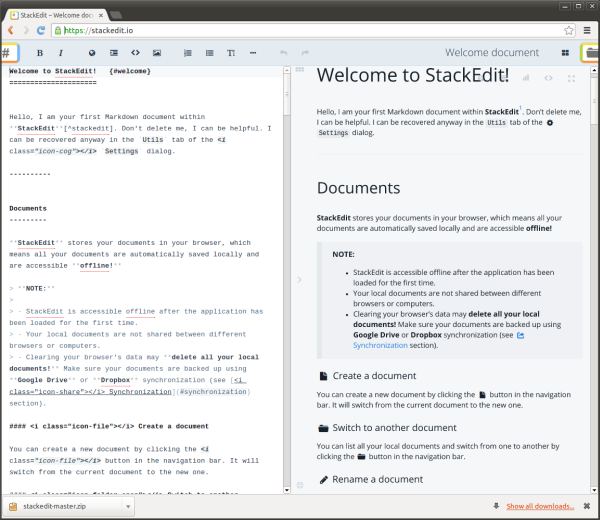Screen dimensions: 600x520
Task: Redo the last edit
Action: pyautogui.click(x=305, y=53)
